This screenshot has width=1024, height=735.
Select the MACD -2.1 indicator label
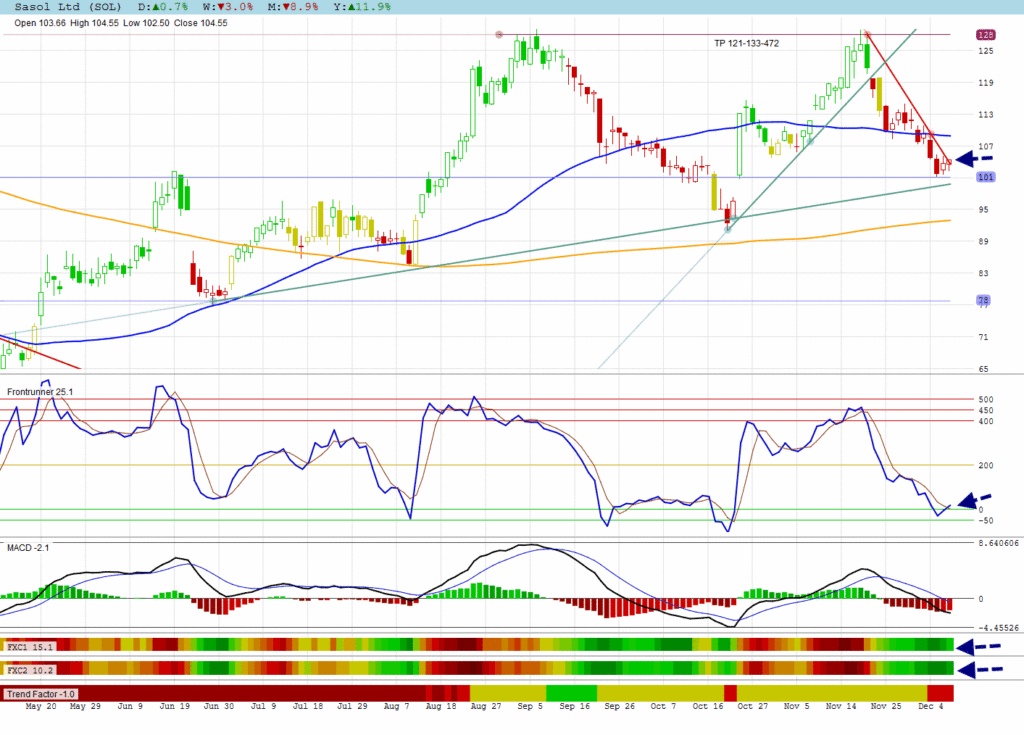click(28, 548)
